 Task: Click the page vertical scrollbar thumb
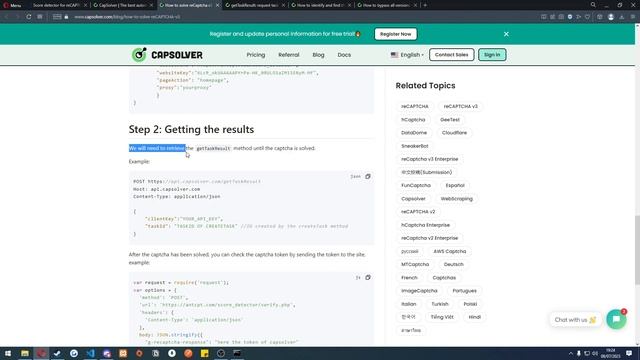pos(637,250)
